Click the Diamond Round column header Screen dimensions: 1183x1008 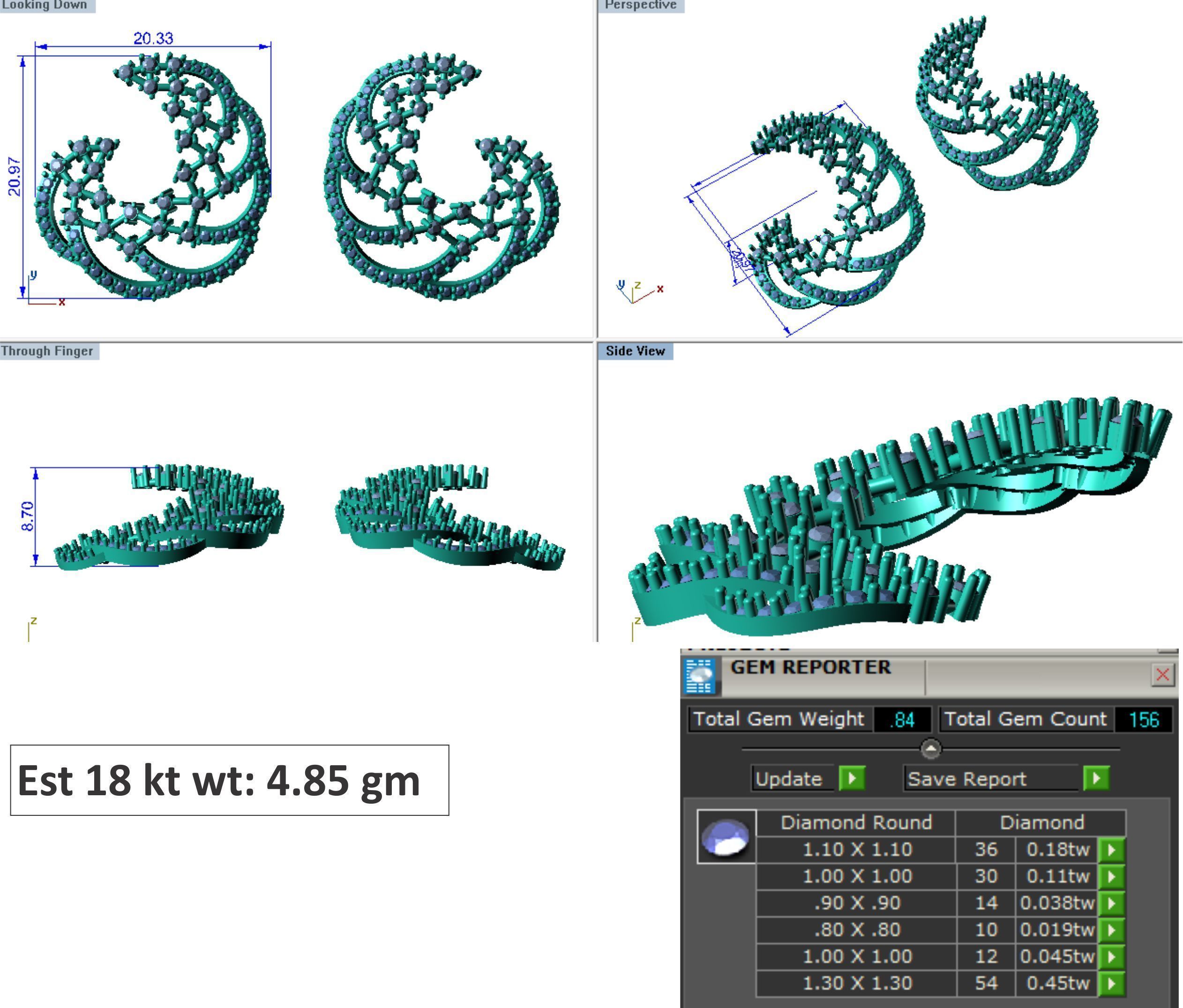click(x=856, y=822)
